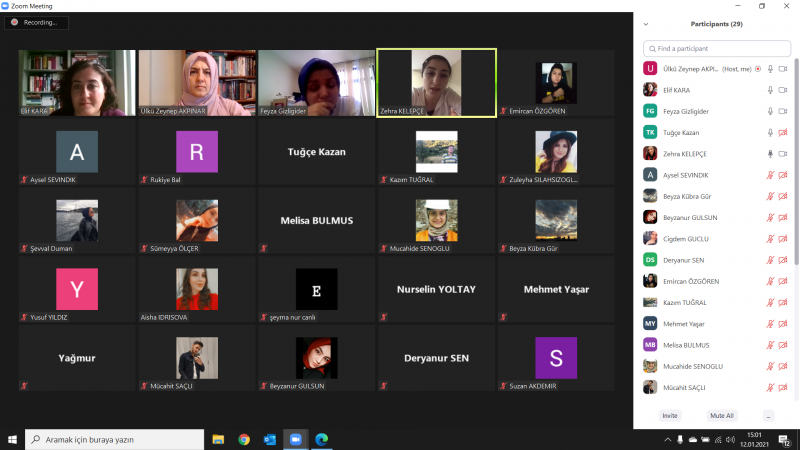Toggle Deryanur SEN's camera-off icon
800x450 pixels.
coord(783,259)
